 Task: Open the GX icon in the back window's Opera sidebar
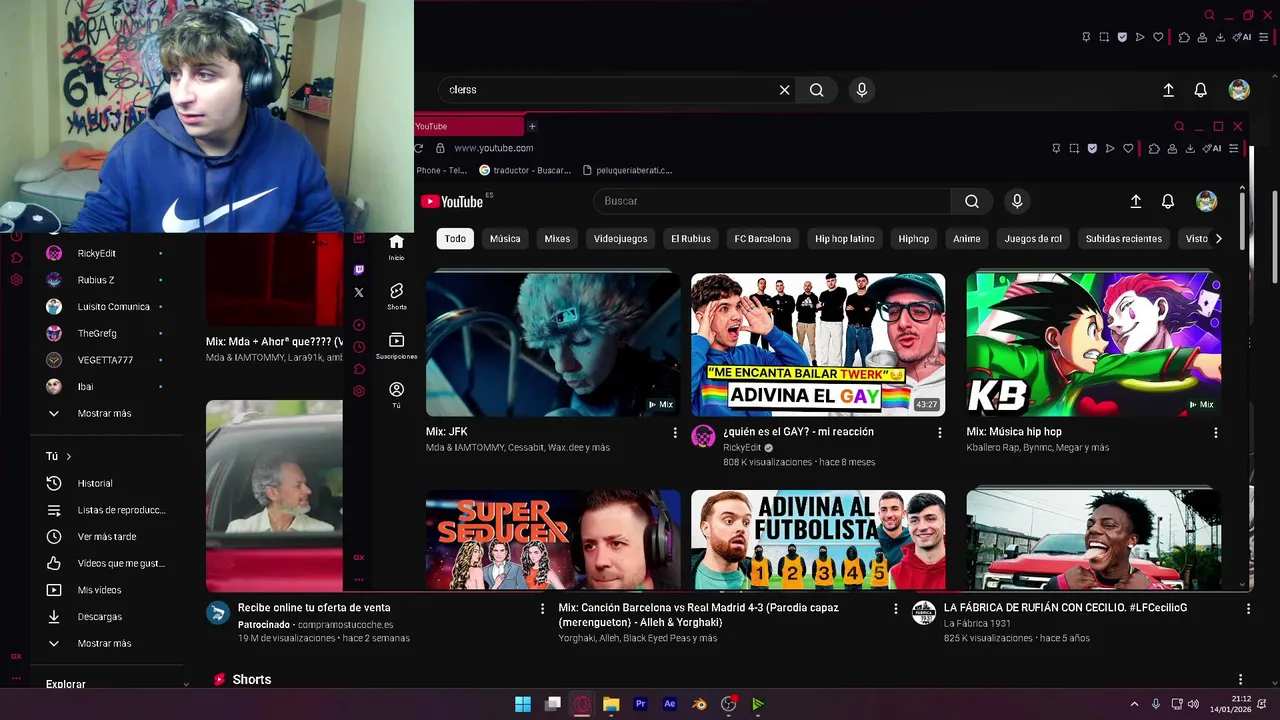[x=16, y=656]
